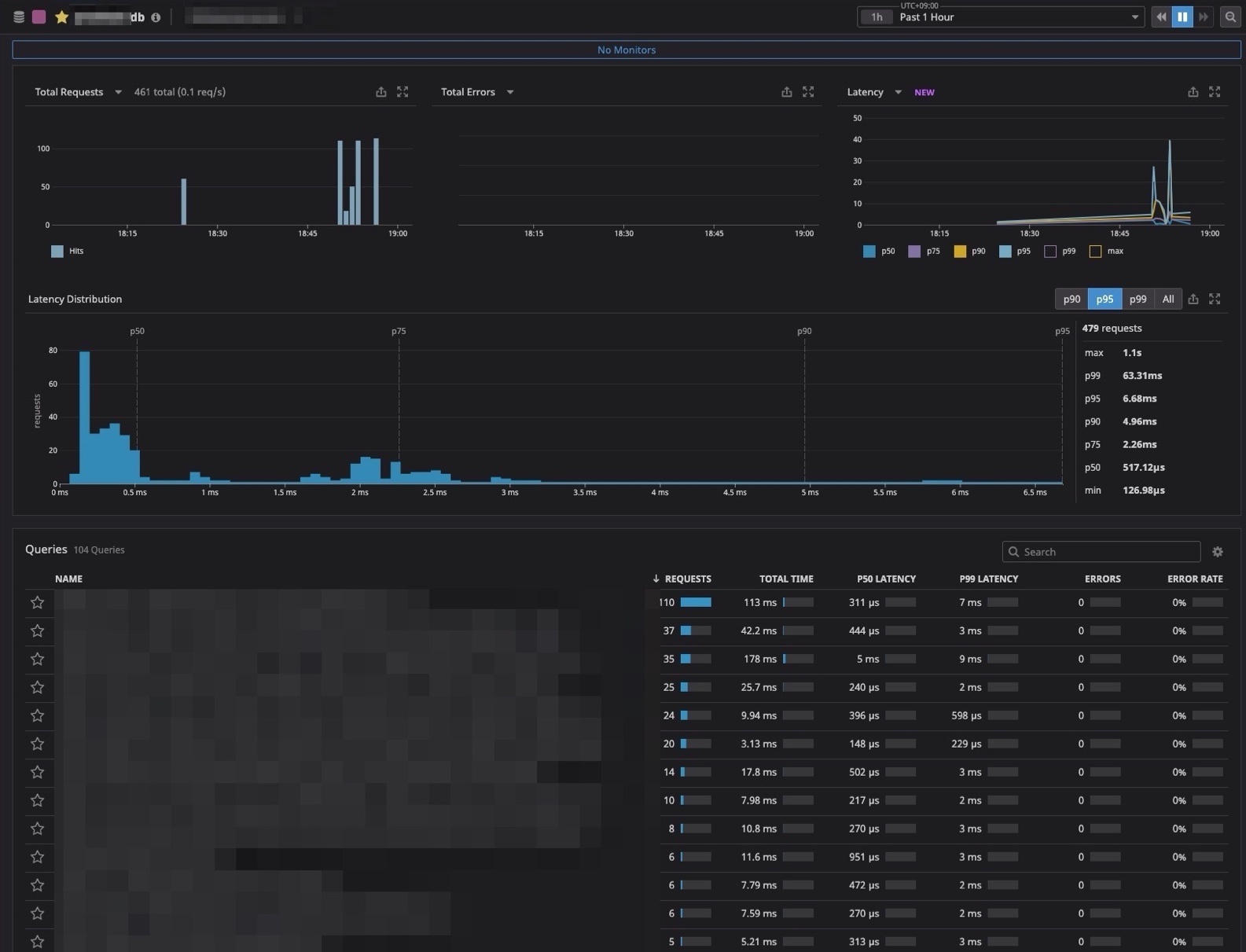This screenshot has height=952, width=1246.
Task: Expand Total Errors graph to fullscreen
Action: click(x=808, y=92)
